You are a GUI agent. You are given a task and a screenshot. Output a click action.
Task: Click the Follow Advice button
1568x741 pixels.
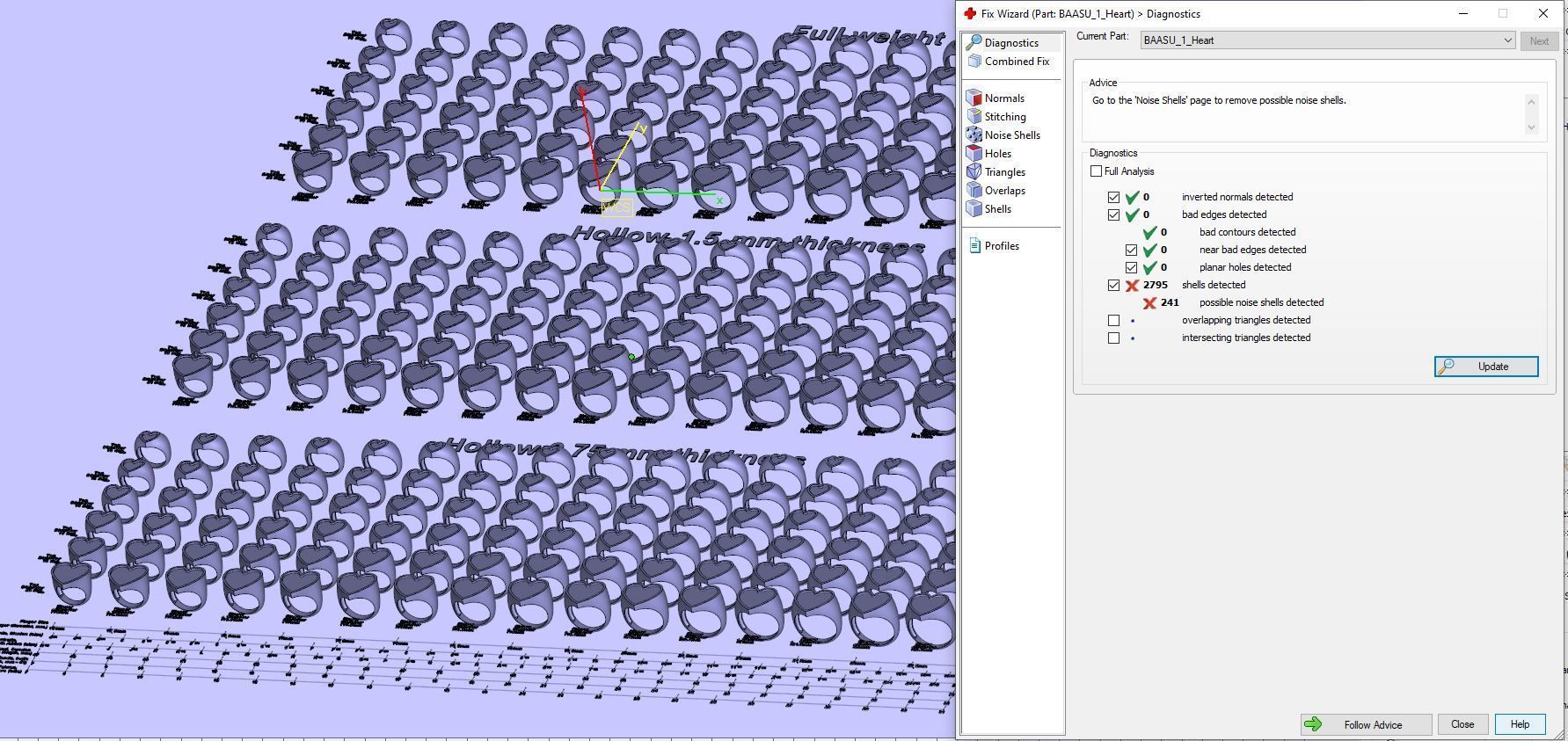coord(1366,724)
